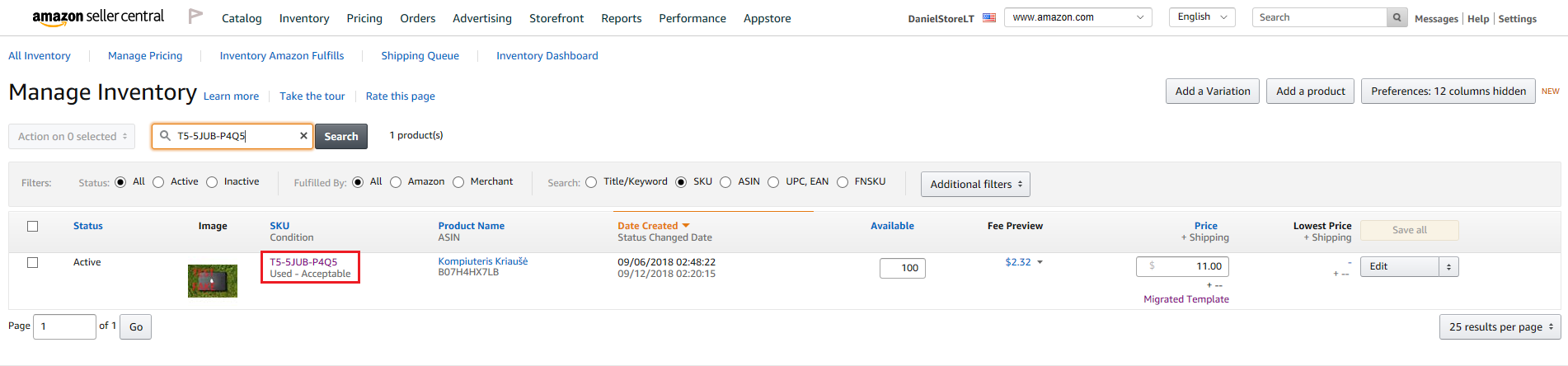
Task: Tick the select-all checkbox in table header
Action: [x=33, y=226]
